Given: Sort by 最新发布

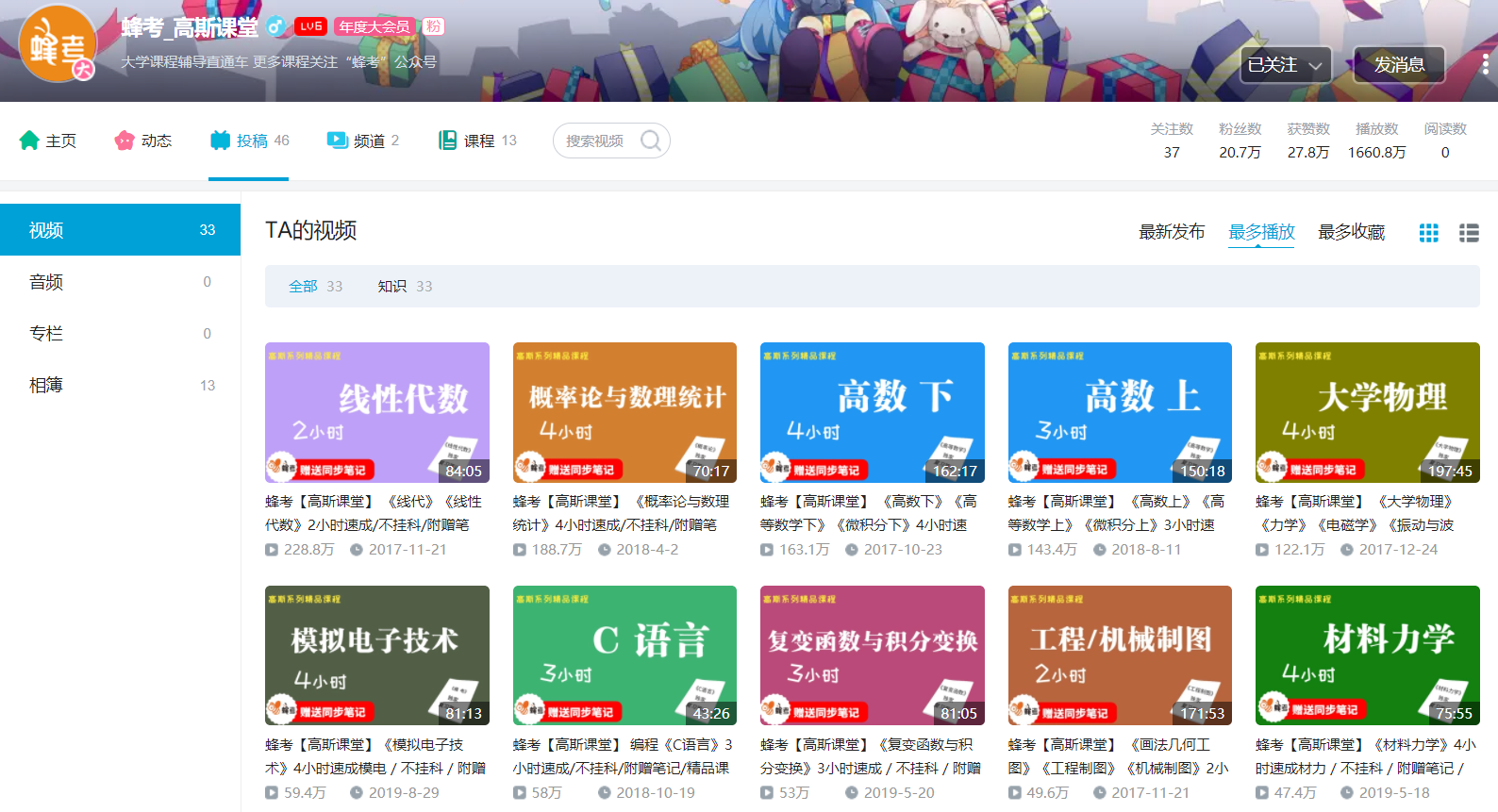Looking at the screenshot, I should point(1172,232).
